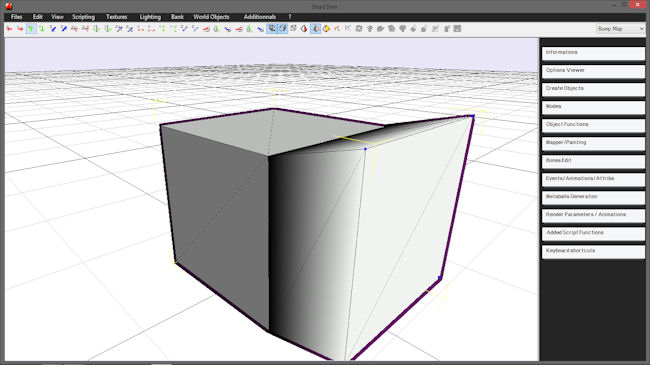Open the World Objects menu

click(211, 17)
